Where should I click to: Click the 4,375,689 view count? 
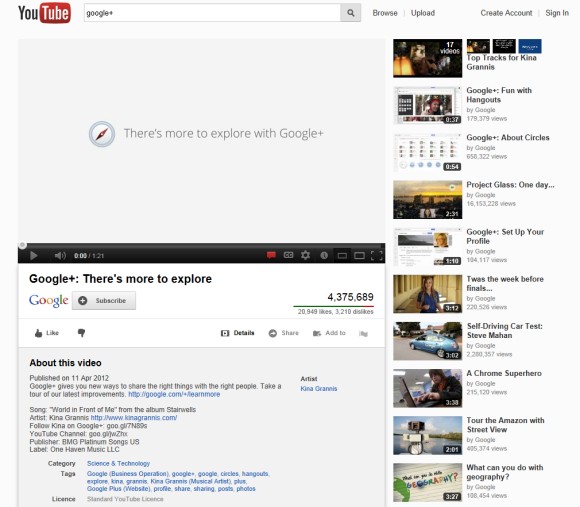pos(350,297)
